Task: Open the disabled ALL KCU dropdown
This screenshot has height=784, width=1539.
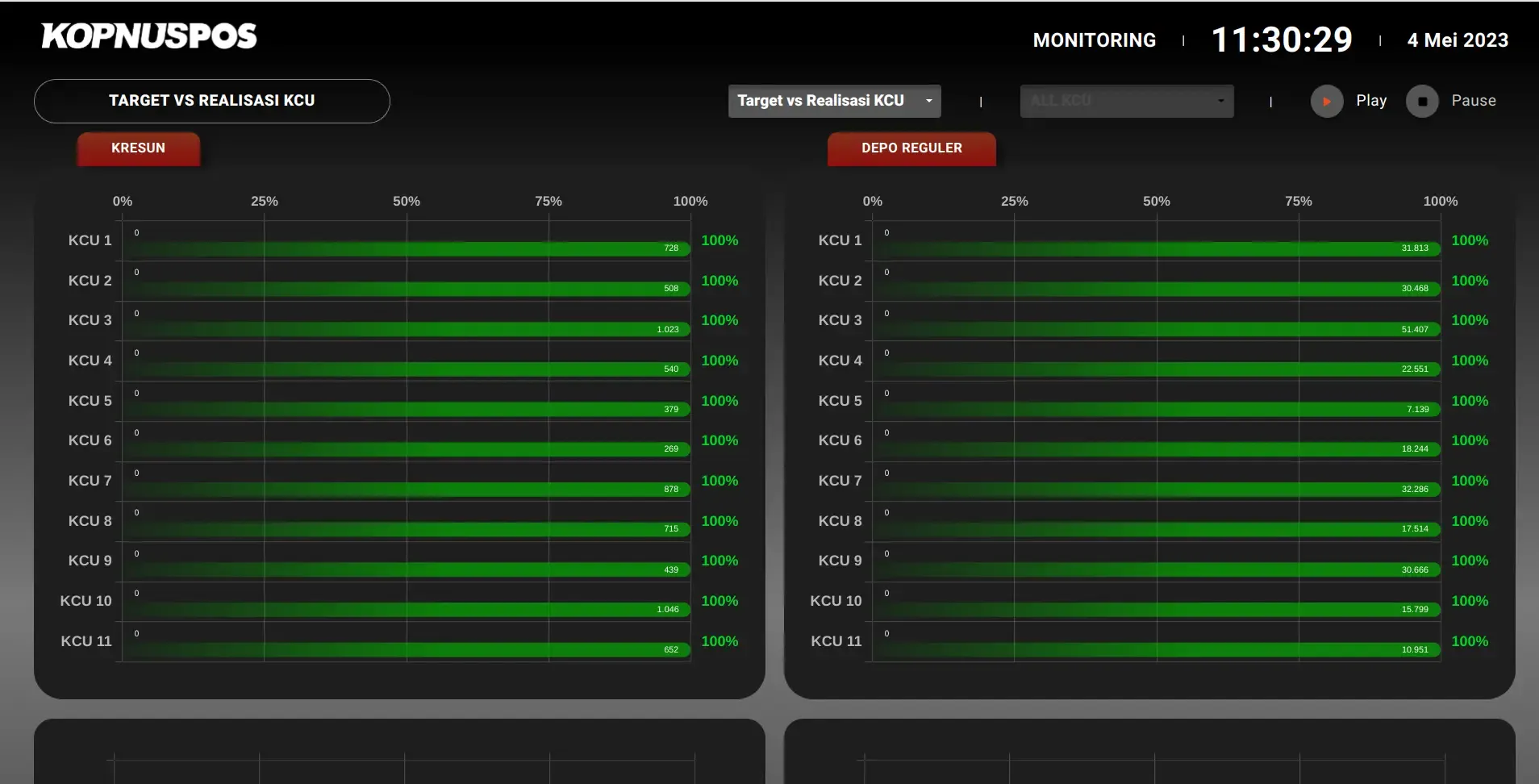Action: pos(1126,101)
